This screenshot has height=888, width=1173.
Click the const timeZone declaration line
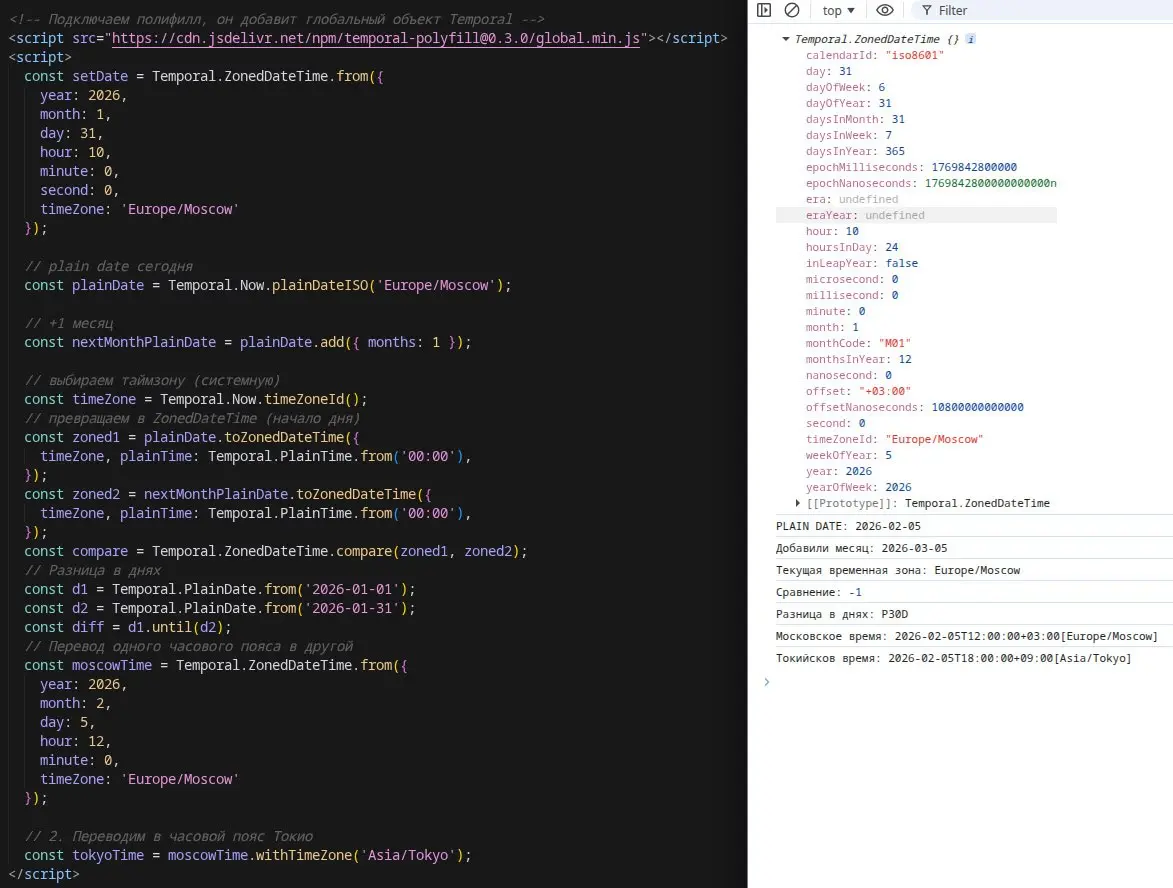point(195,399)
